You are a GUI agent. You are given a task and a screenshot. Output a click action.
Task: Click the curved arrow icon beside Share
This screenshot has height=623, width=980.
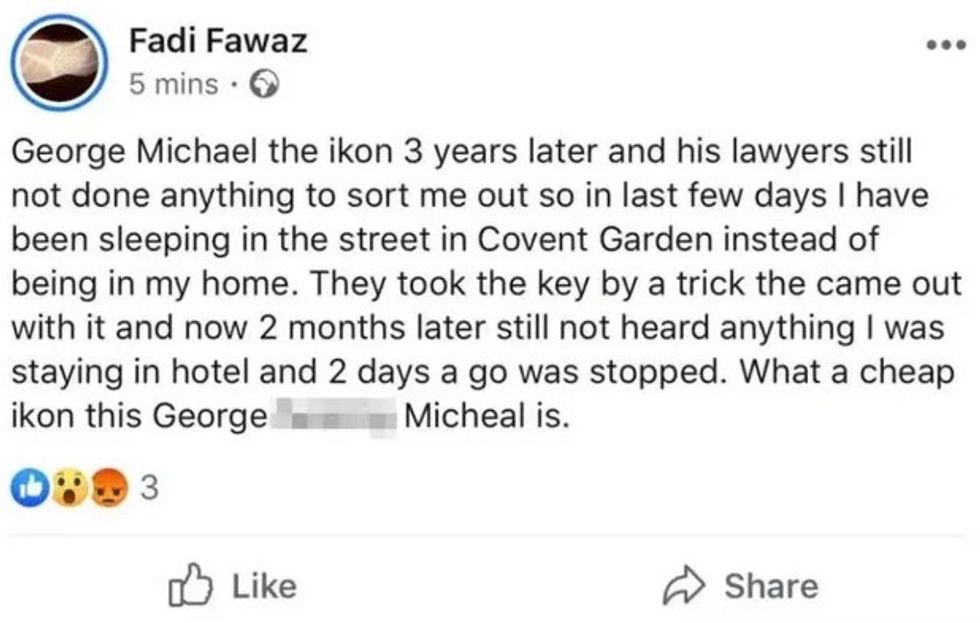tap(686, 586)
